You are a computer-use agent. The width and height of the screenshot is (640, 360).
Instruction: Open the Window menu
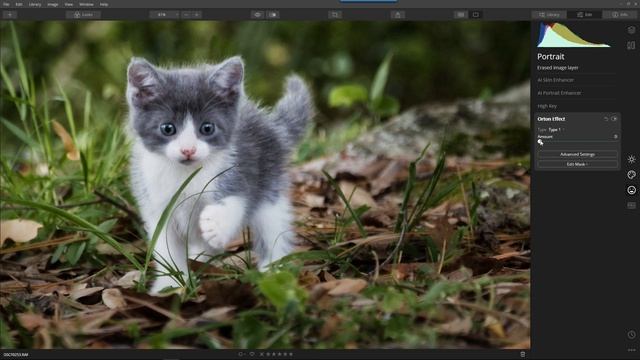pyautogui.click(x=86, y=4)
